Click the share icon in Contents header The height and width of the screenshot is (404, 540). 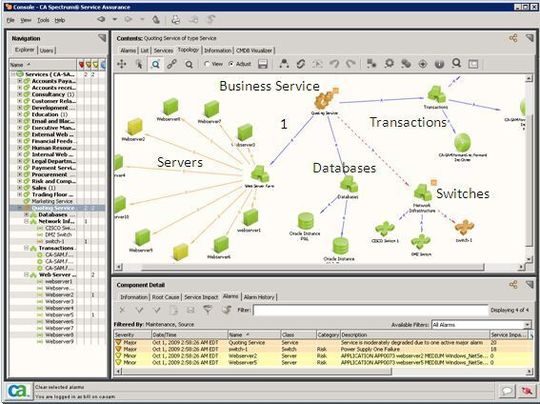coord(513,38)
